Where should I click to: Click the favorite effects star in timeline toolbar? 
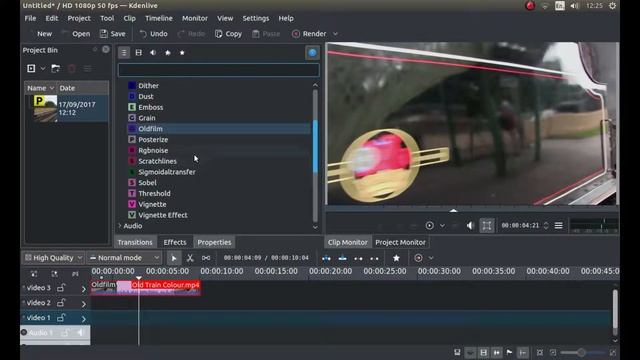tap(396, 258)
